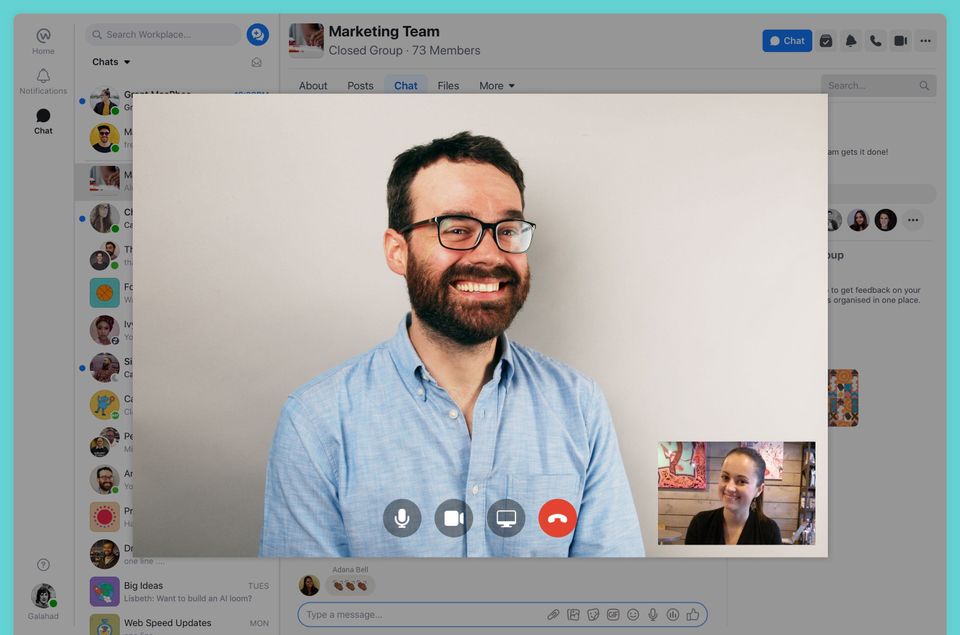Click Adana Bell's clapping emoji message

tap(350, 586)
